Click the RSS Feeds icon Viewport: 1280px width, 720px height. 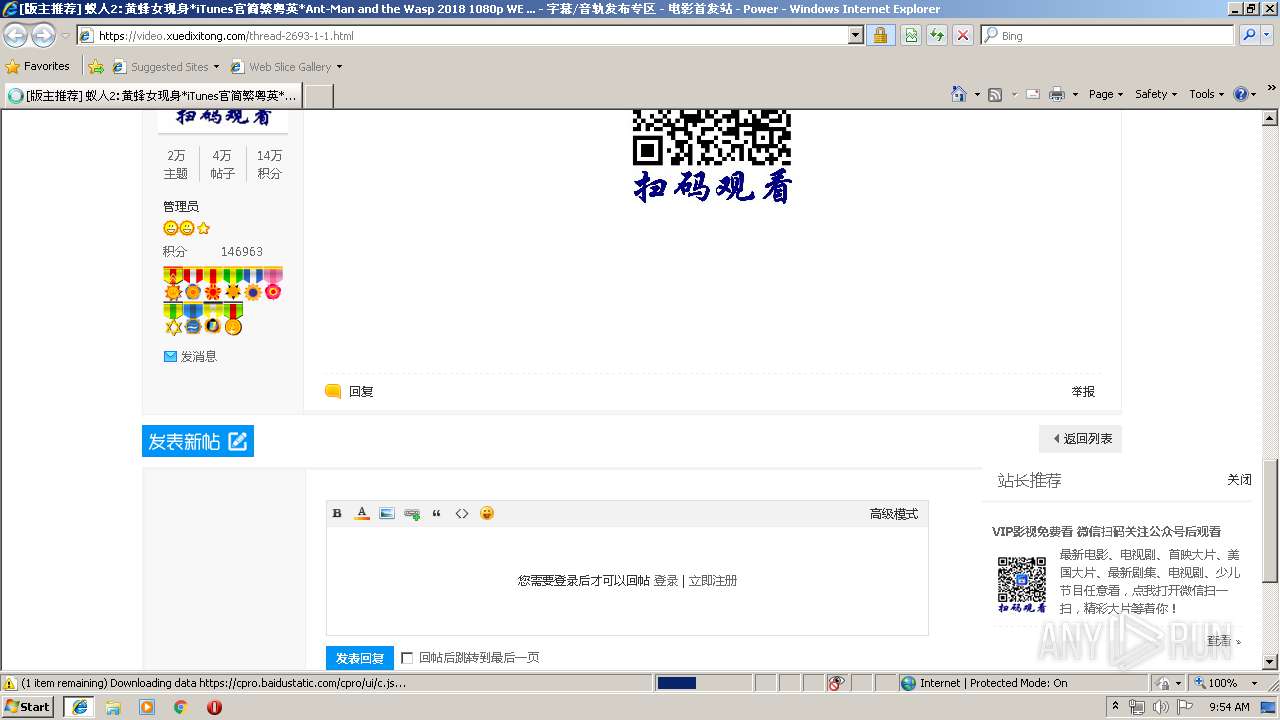click(x=995, y=94)
